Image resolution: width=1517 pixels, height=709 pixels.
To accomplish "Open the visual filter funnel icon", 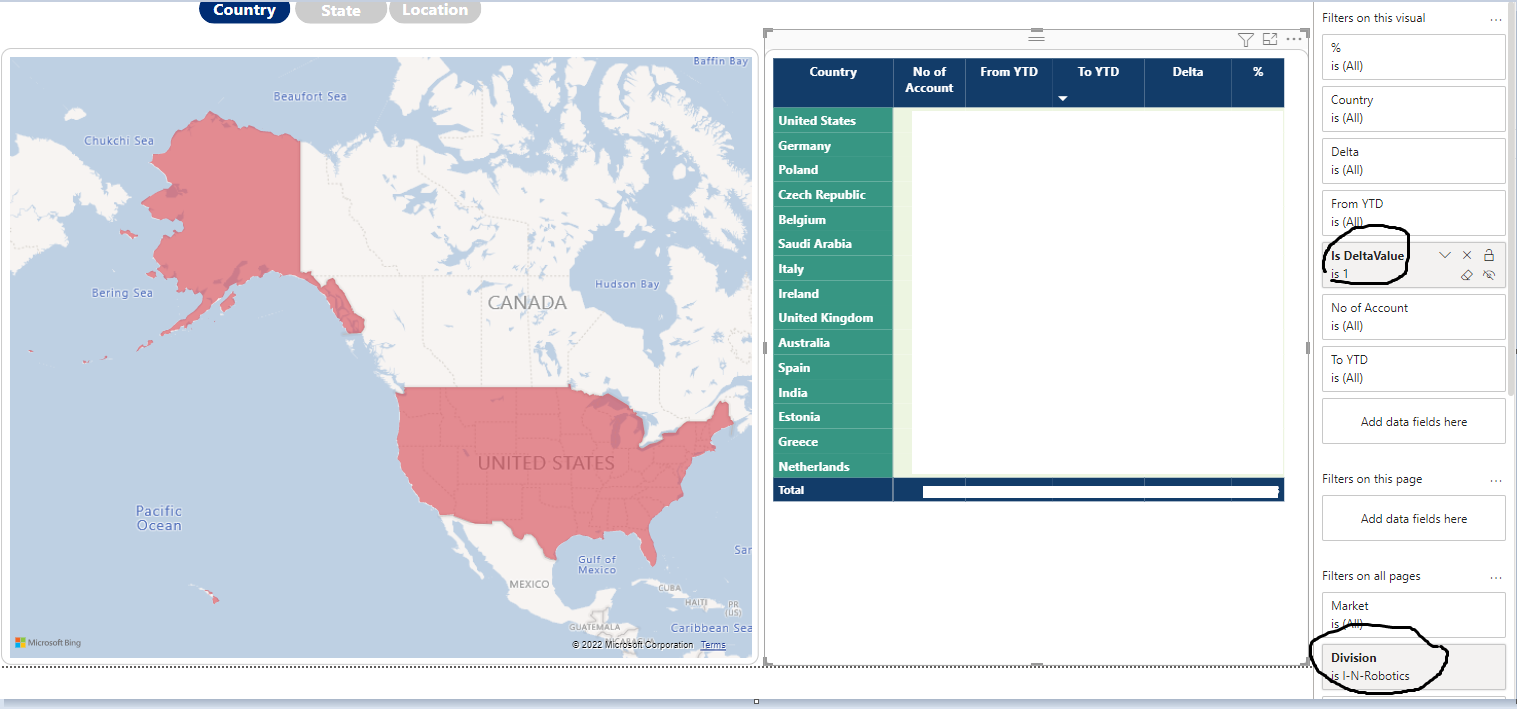I will 1245,40.
